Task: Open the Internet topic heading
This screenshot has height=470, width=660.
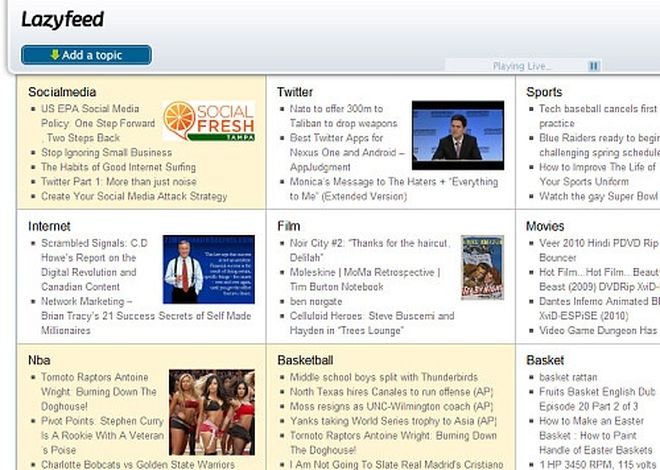Action: 49,226
